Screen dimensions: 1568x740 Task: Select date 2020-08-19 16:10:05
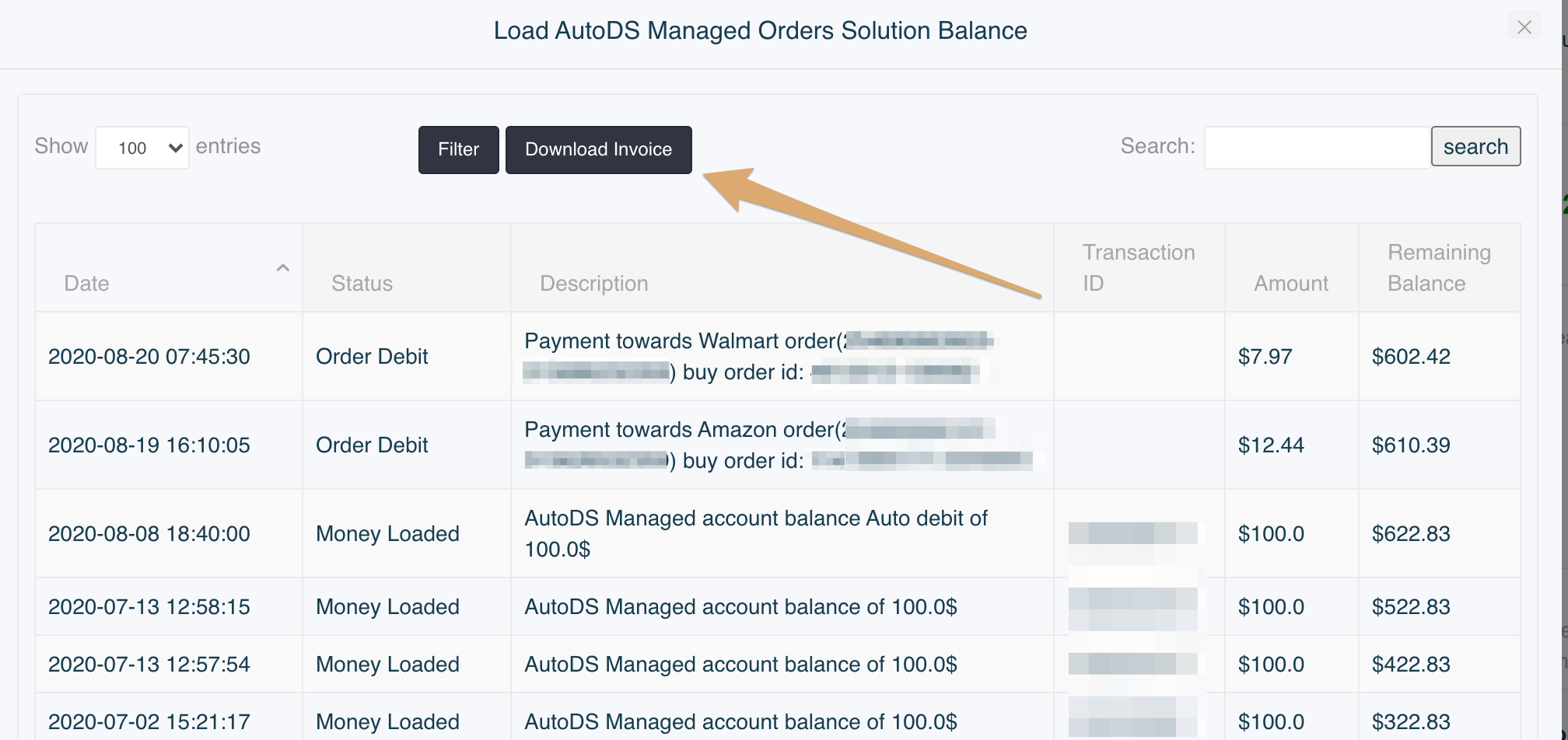tap(149, 445)
